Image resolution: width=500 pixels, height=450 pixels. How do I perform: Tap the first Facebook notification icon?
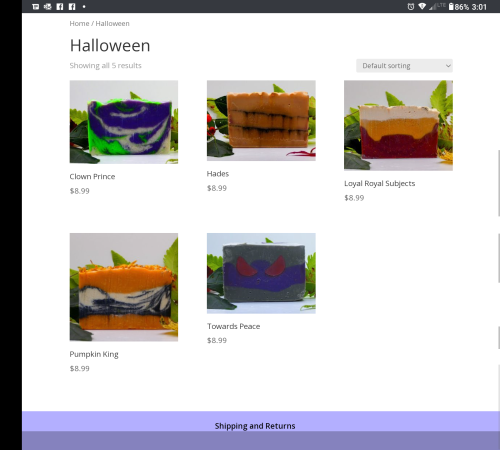click(60, 6)
